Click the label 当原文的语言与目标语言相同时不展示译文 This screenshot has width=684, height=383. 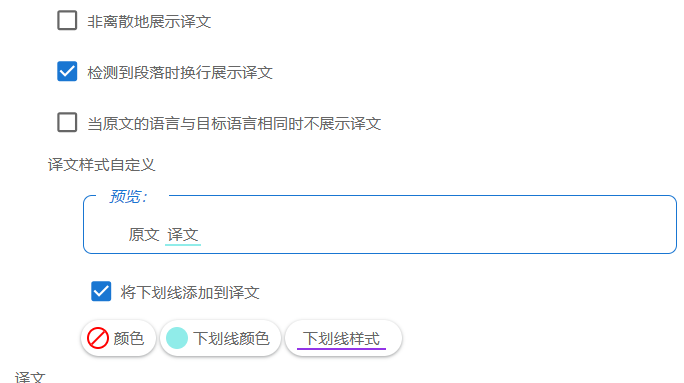coord(234,123)
